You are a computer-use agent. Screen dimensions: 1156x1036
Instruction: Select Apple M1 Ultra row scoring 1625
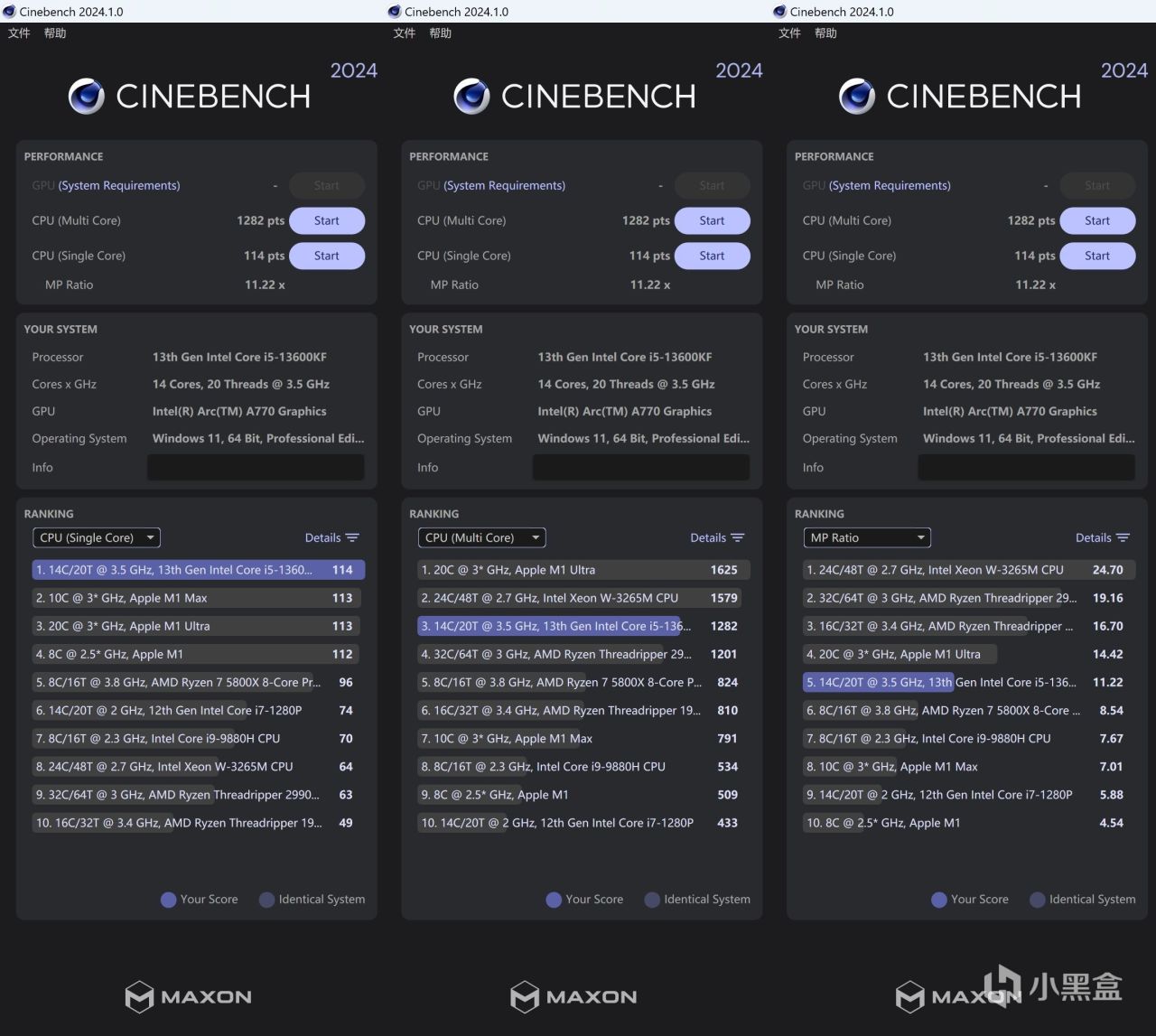point(583,570)
